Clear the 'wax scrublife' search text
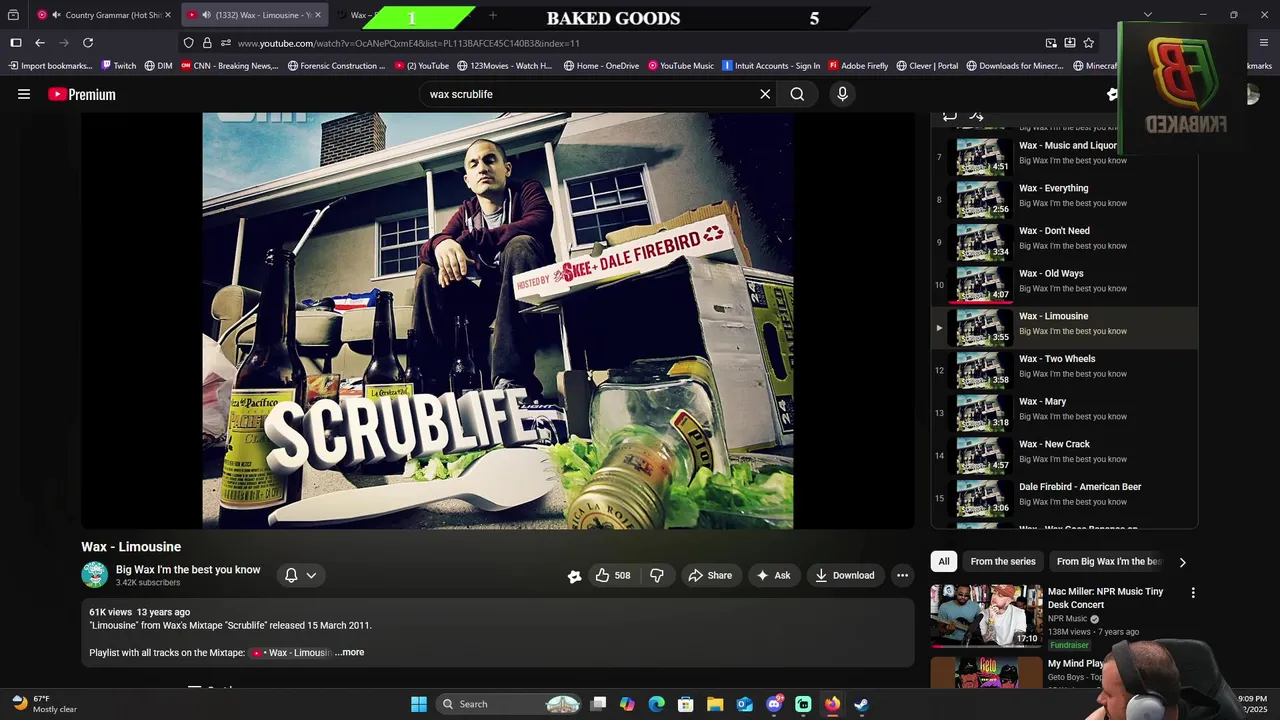This screenshot has height=720, width=1280. pos(765,94)
